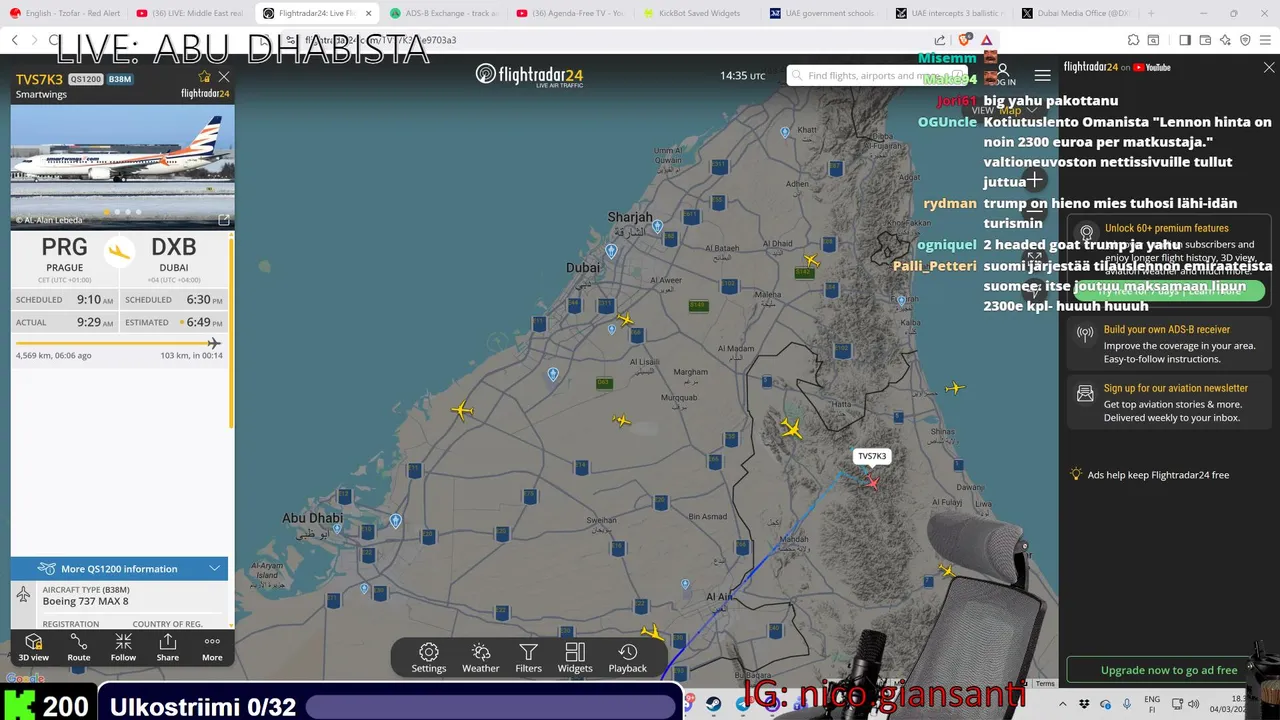This screenshot has height=720, width=1280.
Task: Click the Brave shields icon
Action: coord(964,40)
